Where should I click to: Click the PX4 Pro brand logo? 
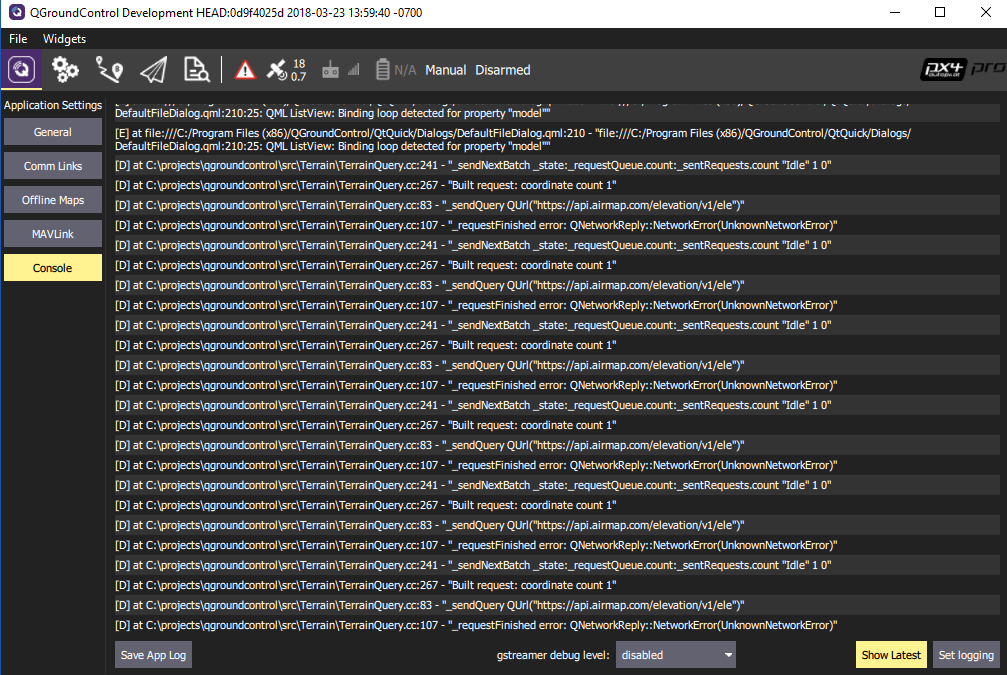tap(962, 69)
